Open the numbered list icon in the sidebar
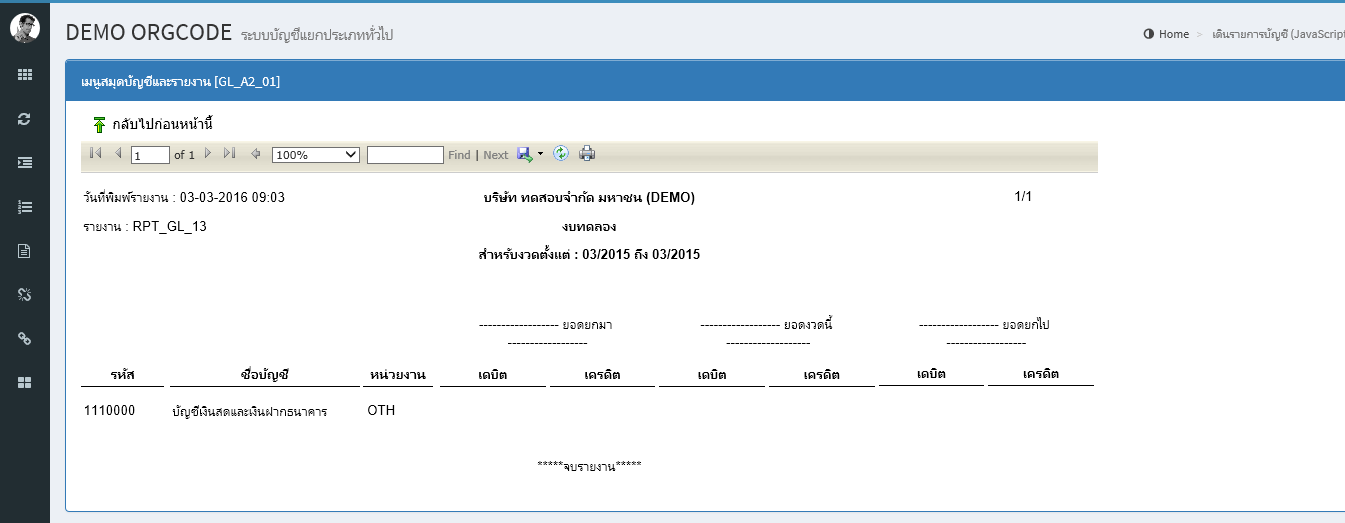1345x523 pixels. [x=25, y=206]
